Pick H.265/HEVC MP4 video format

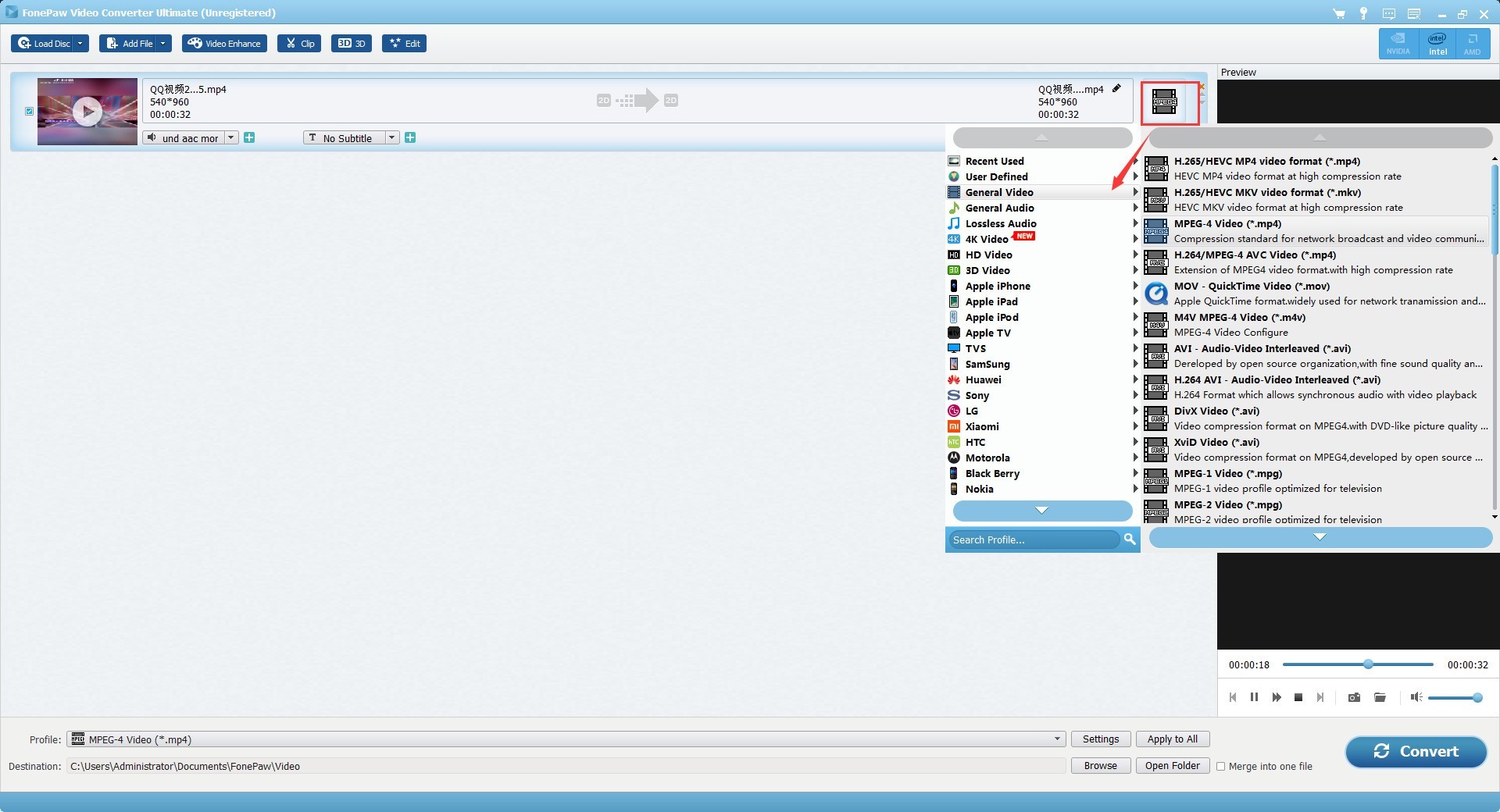pyautogui.click(x=1316, y=169)
